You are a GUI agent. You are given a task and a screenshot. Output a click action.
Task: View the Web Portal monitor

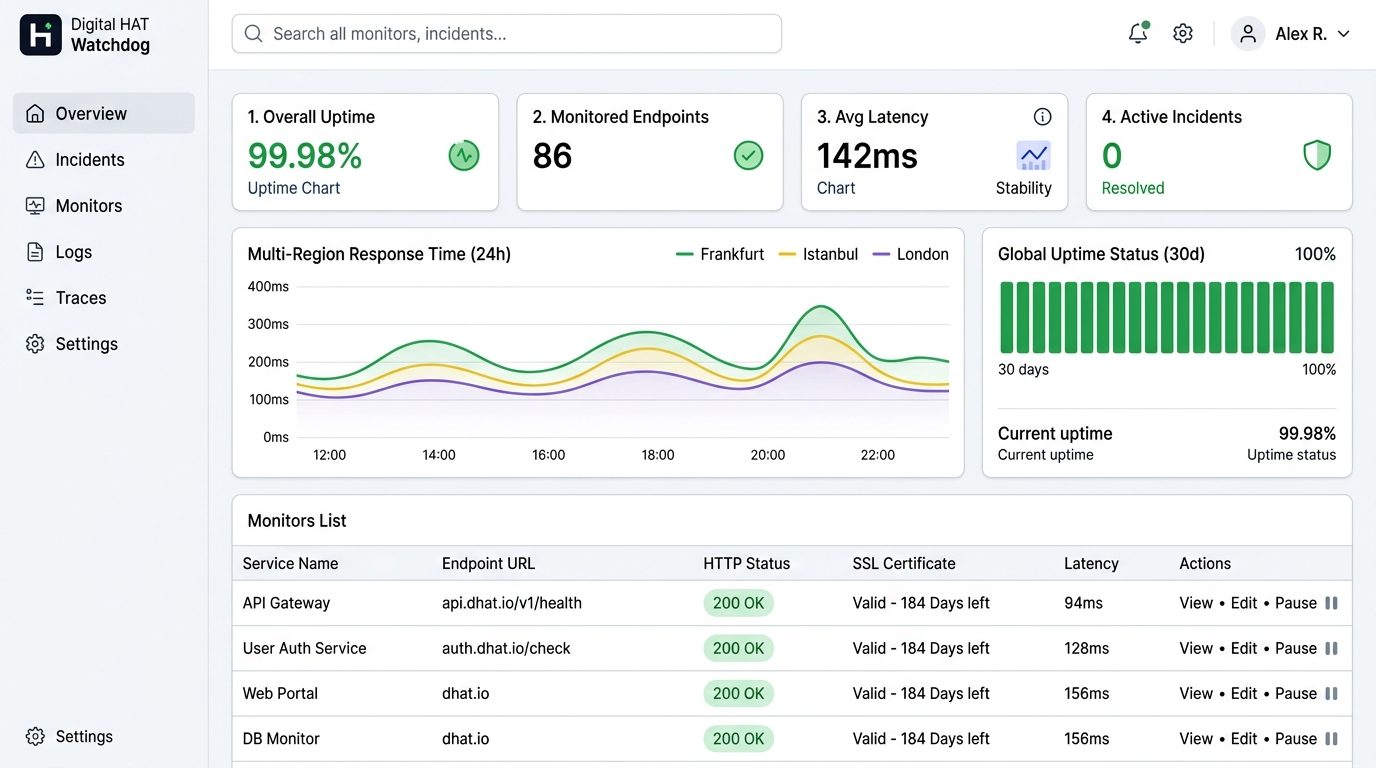pos(1196,693)
